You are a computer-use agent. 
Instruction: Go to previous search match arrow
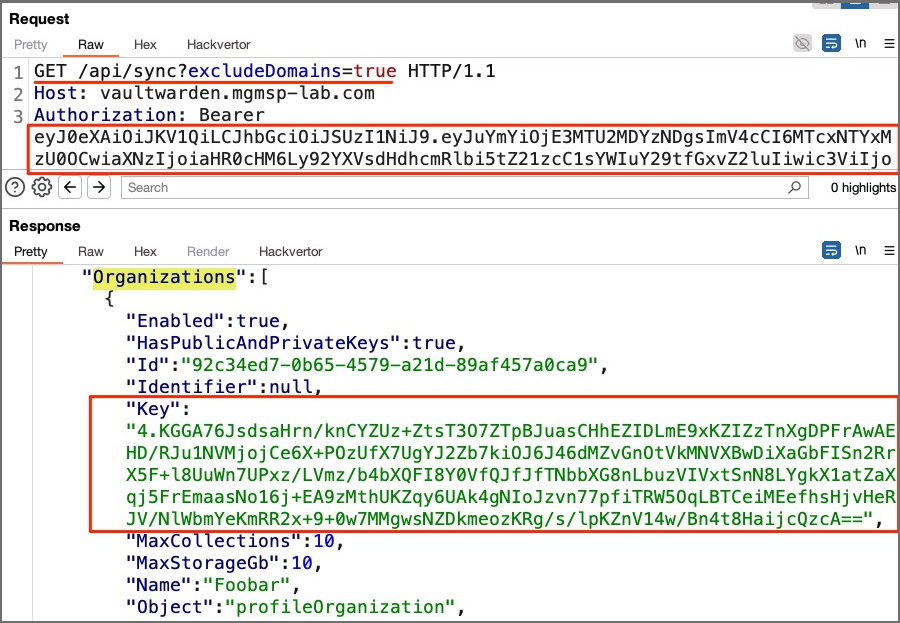click(x=70, y=187)
